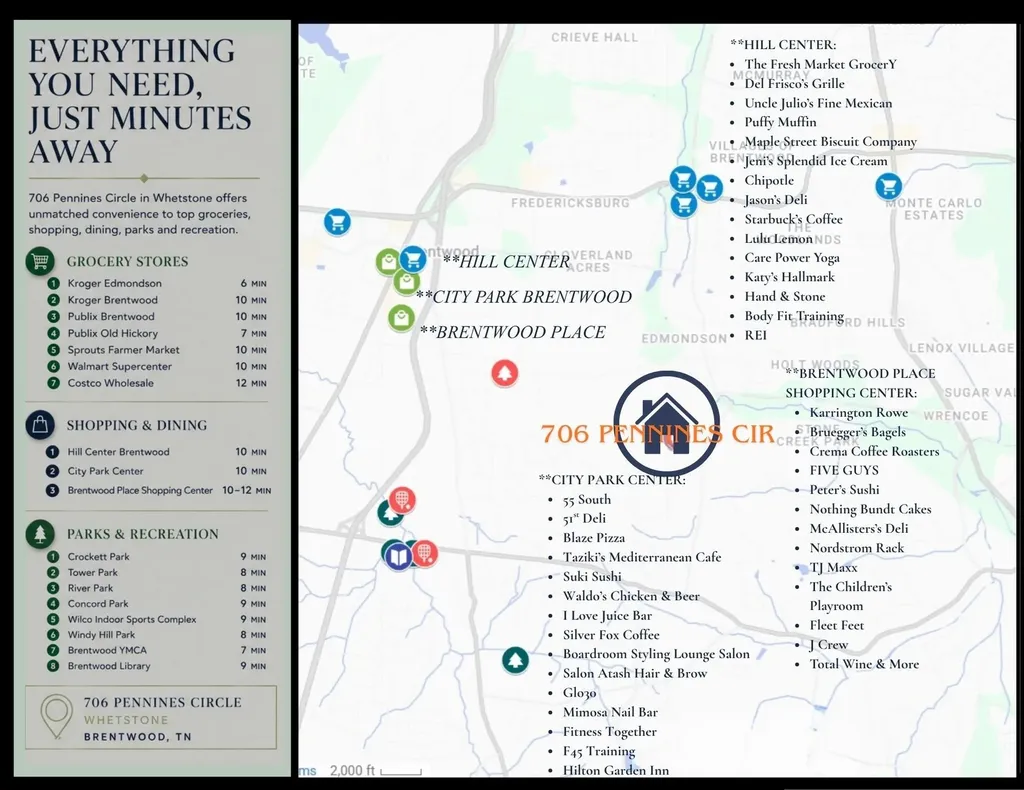This screenshot has height=790, width=1024.
Task: Click Jeni's Splendid Ice Cream entry
Action: (816, 161)
